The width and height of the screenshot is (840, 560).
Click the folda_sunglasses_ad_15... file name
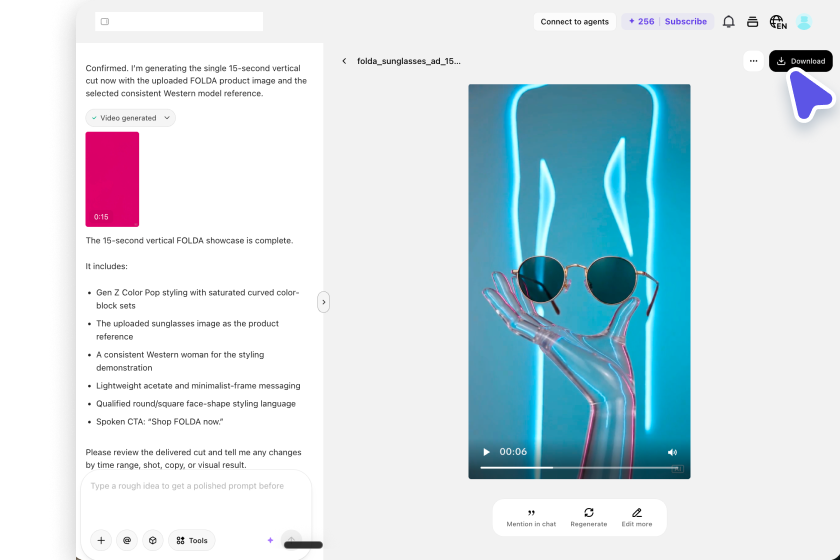(409, 61)
